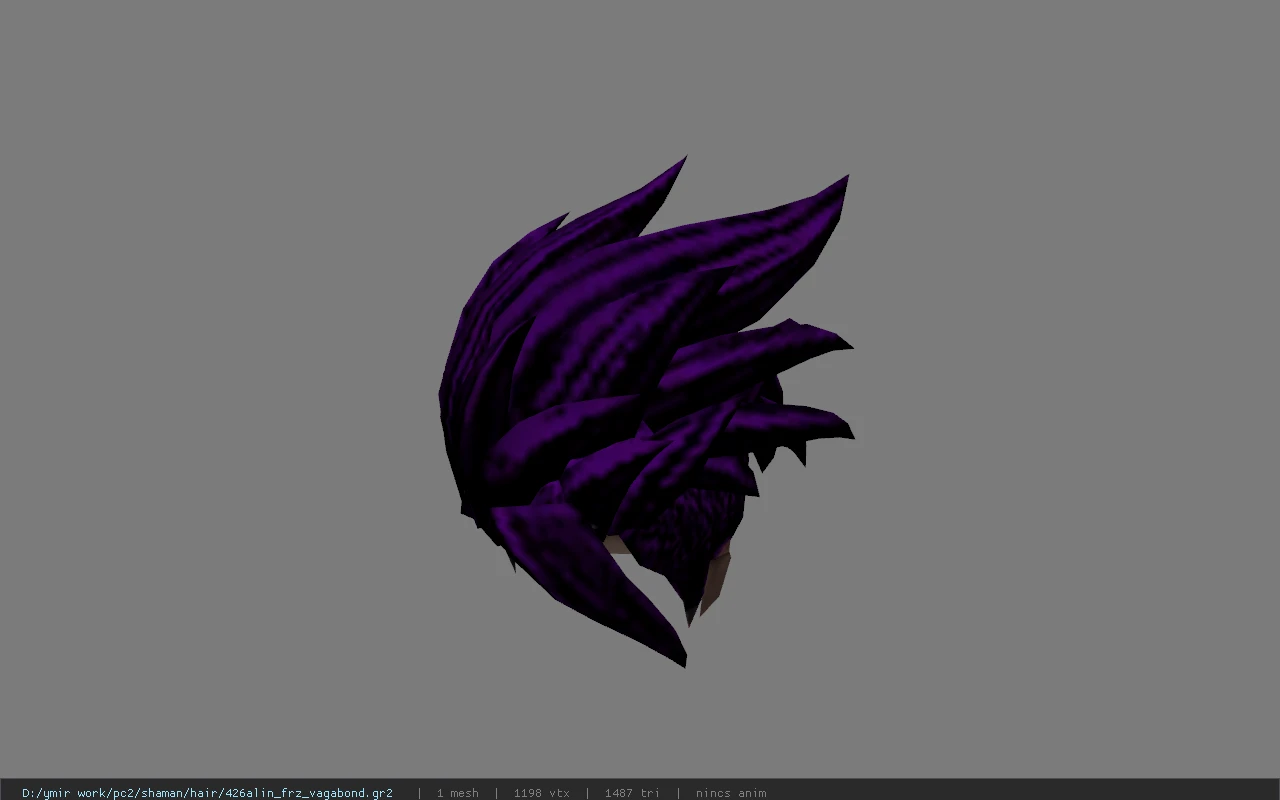Click the dark textured hair patch near the face

click(690, 530)
